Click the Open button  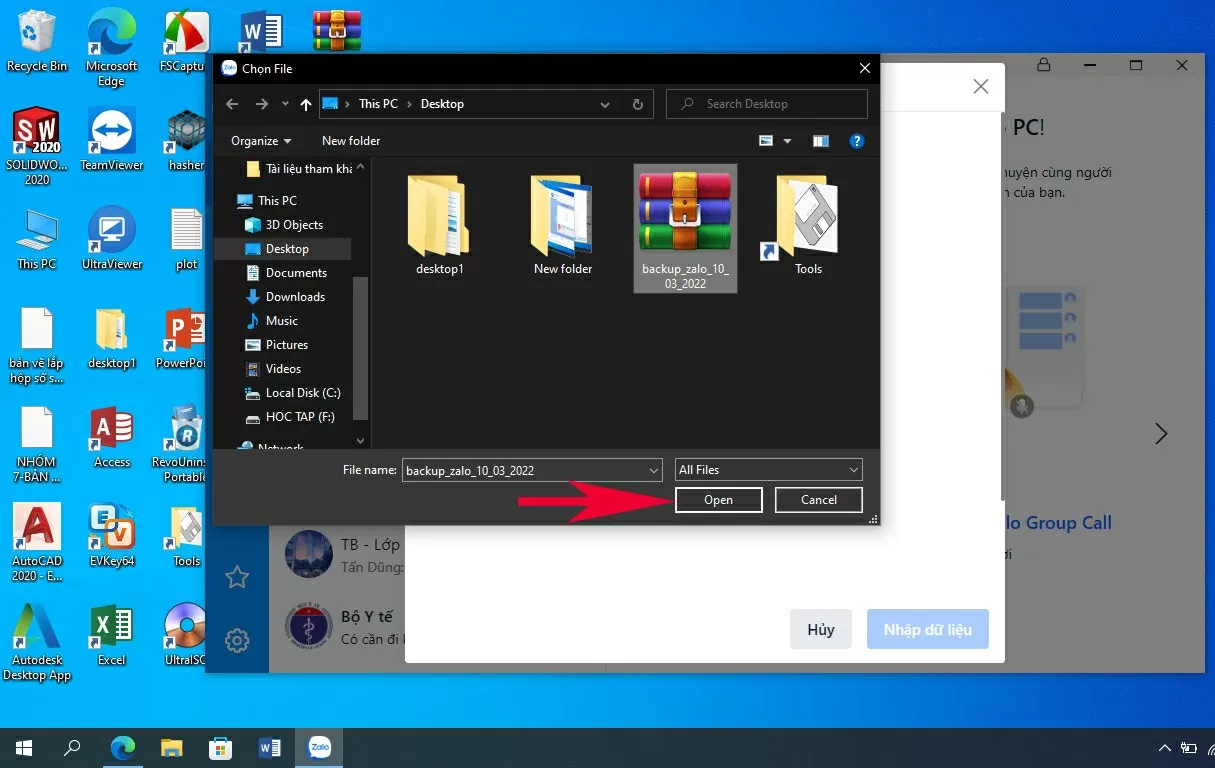tap(718, 500)
